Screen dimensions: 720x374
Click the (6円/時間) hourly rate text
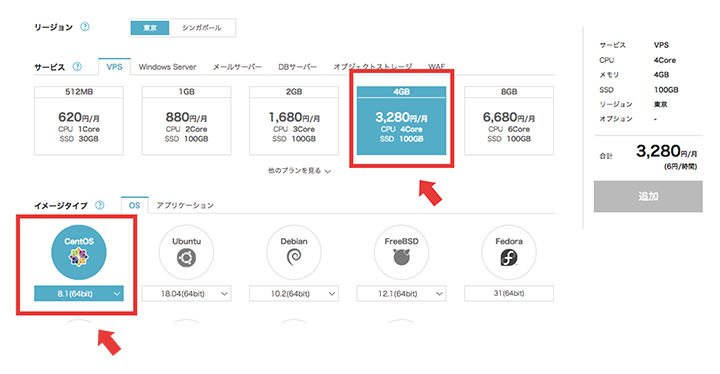(x=680, y=166)
